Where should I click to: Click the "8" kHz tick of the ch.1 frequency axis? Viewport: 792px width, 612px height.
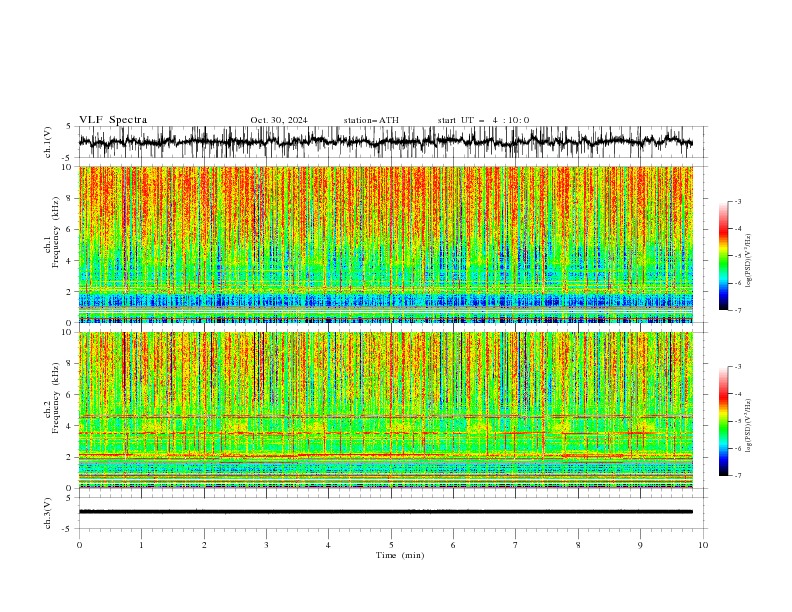pos(70,198)
